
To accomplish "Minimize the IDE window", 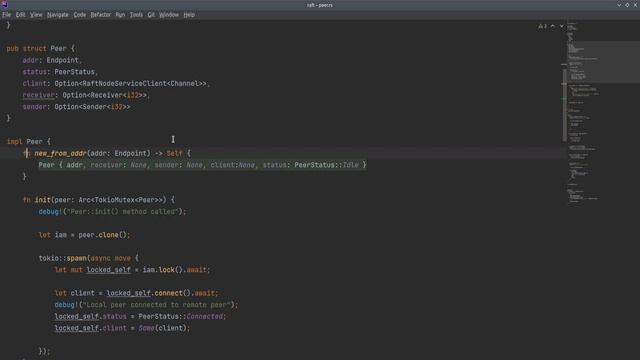I will [619, 5].
